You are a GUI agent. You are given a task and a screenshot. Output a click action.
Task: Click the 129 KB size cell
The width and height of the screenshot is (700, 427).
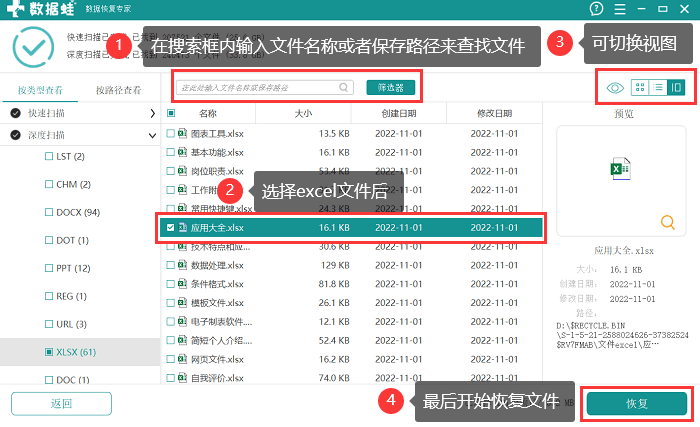(x=335, y=265)
